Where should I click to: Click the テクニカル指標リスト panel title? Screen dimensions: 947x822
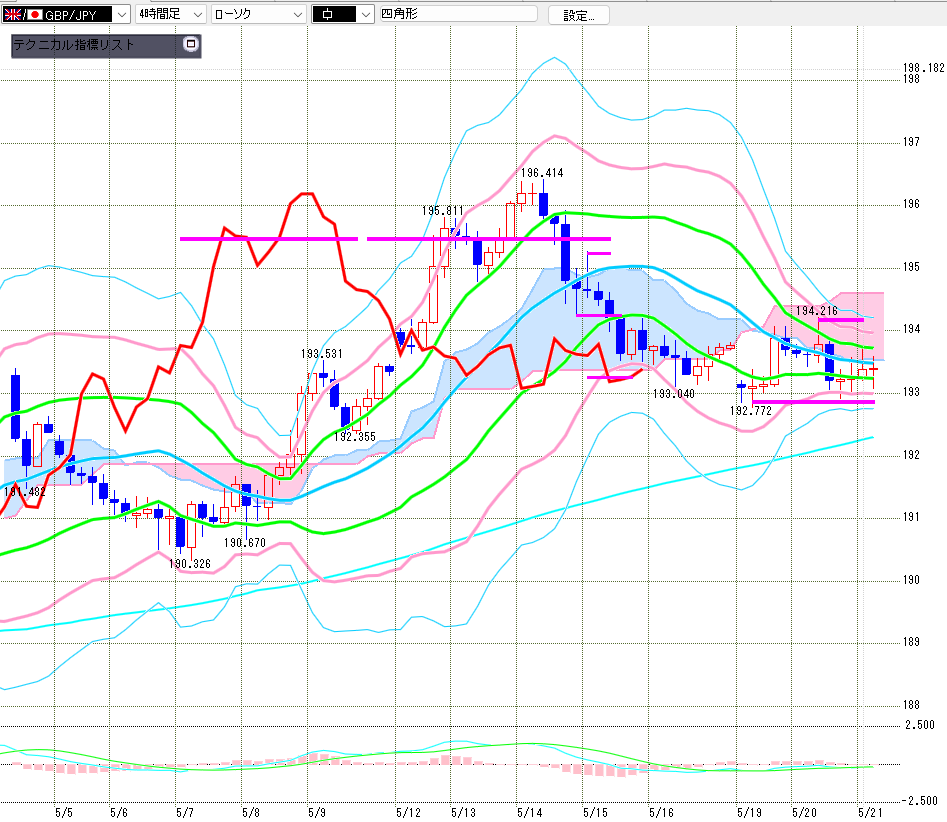[74, 45]
